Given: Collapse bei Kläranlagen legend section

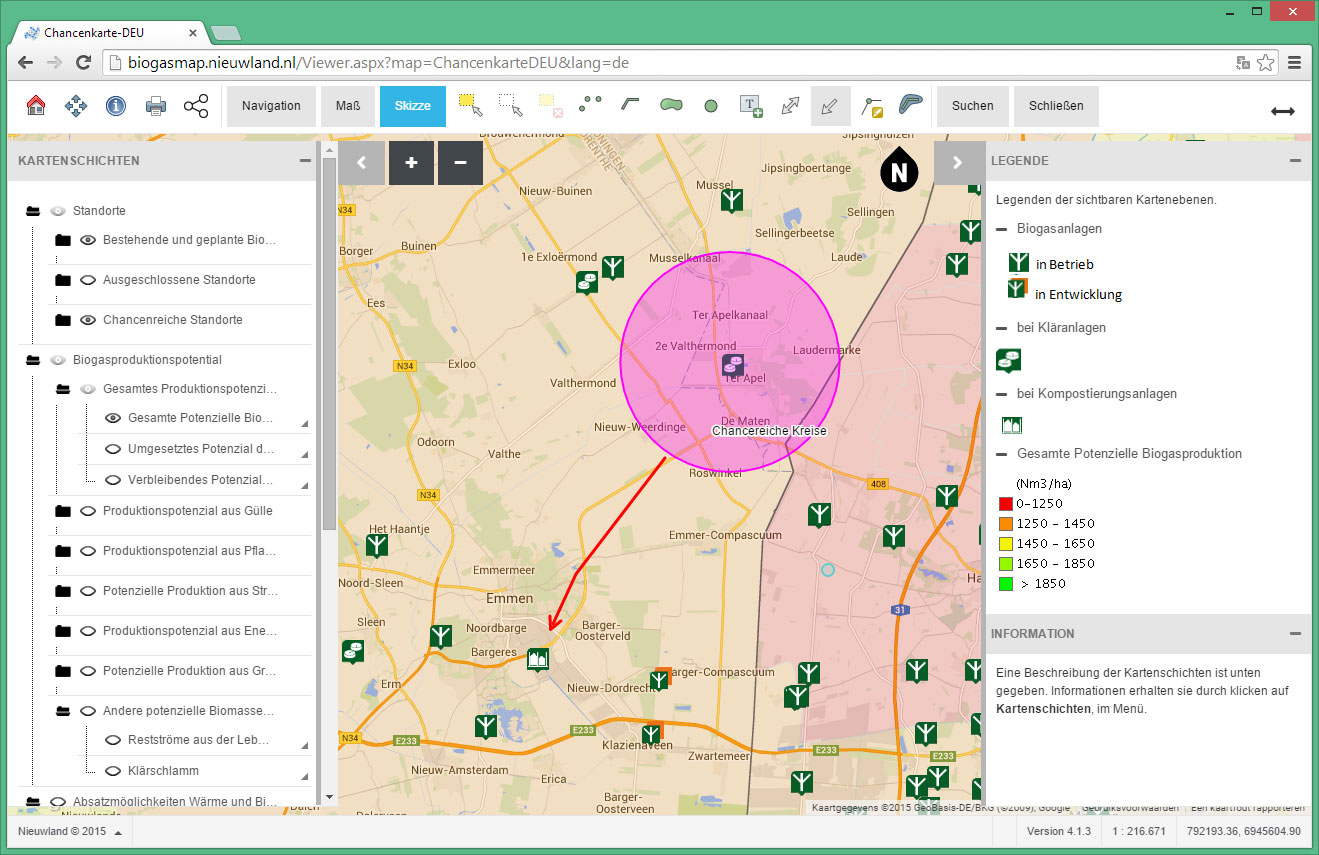Looking at the screenshot, I should click(x=1001, y=328).
